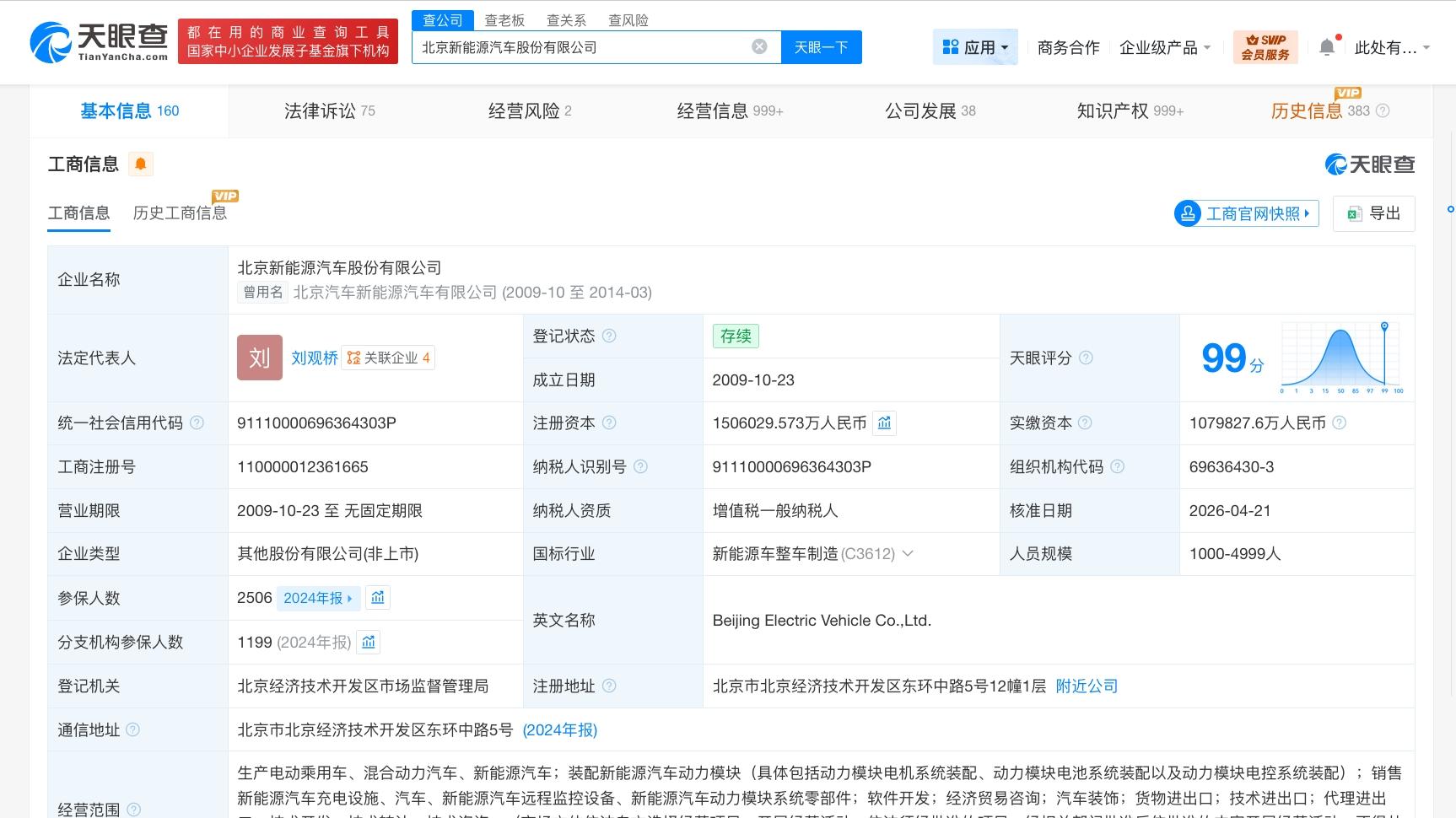Click the camera icon on 工商官网快照 button
Viewport: 1456px width, 818px height.
(1187, 213)
